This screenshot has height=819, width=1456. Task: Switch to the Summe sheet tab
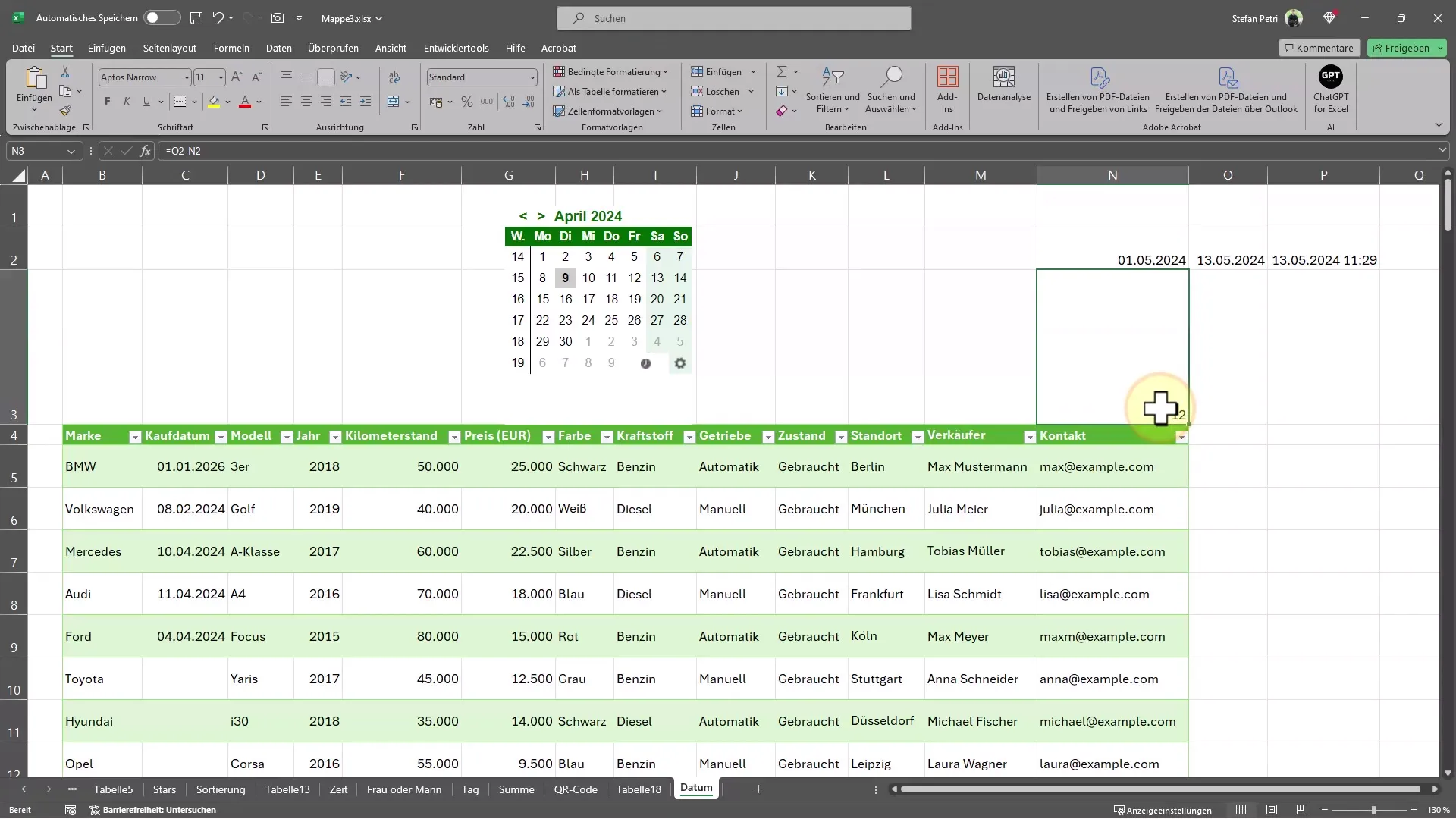tap(515, 789)
